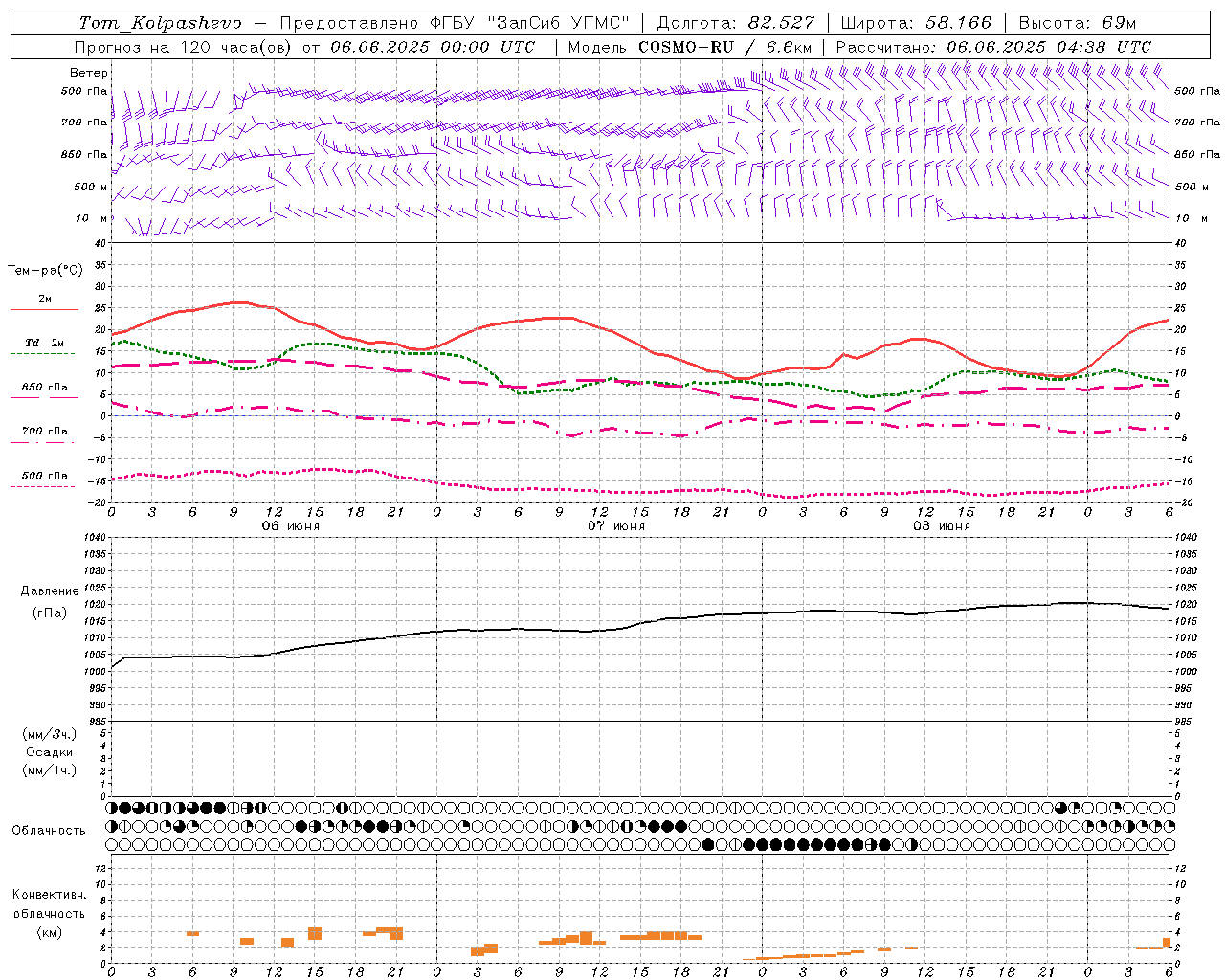Click the 2м temperature legend entry
1225x980 pixels.
[x=45, y=299]
